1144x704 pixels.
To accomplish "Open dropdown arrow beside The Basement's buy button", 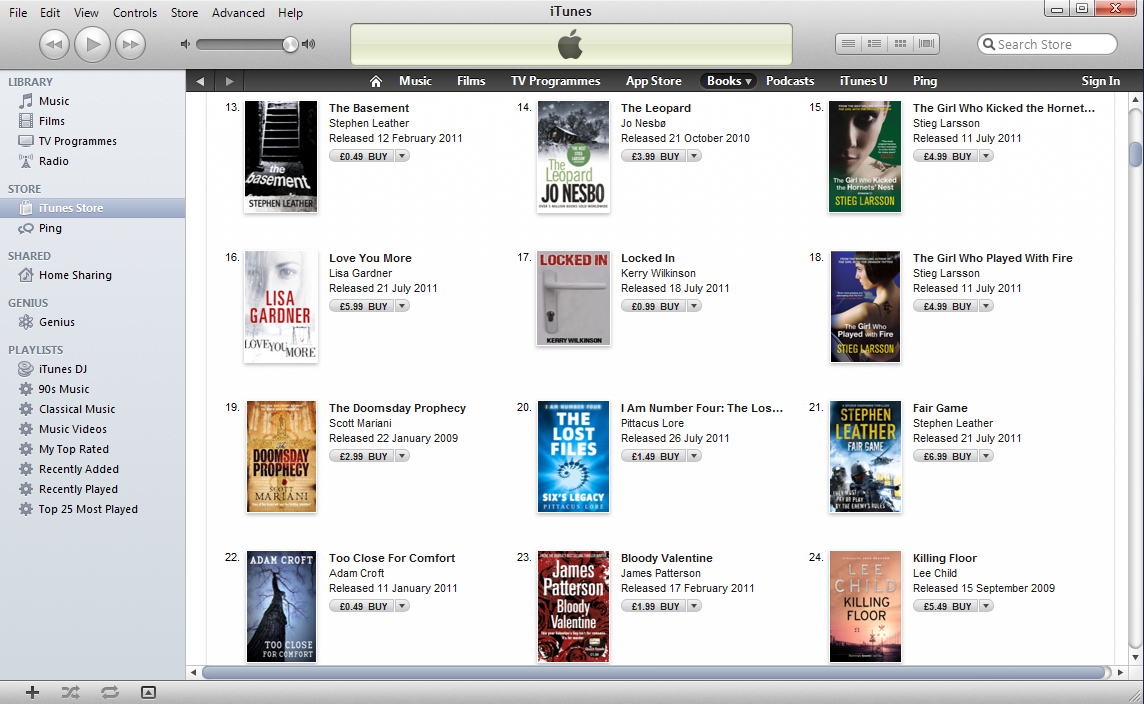I will [402, 156].
